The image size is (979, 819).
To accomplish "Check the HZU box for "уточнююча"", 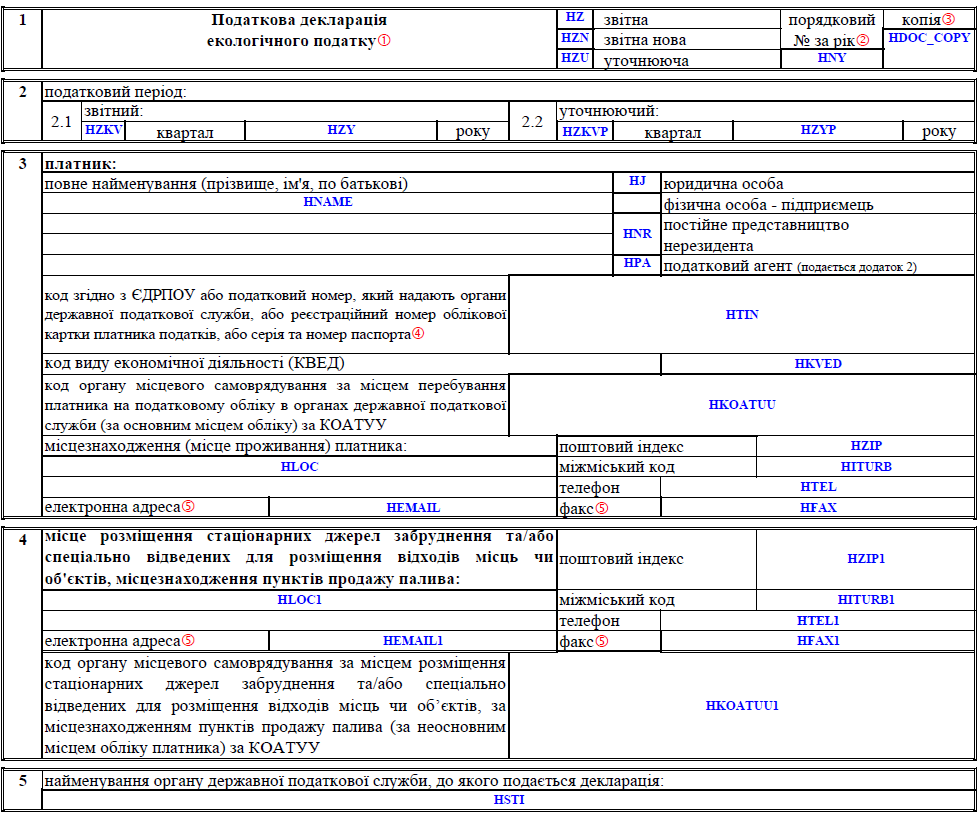I will point(574,58).
